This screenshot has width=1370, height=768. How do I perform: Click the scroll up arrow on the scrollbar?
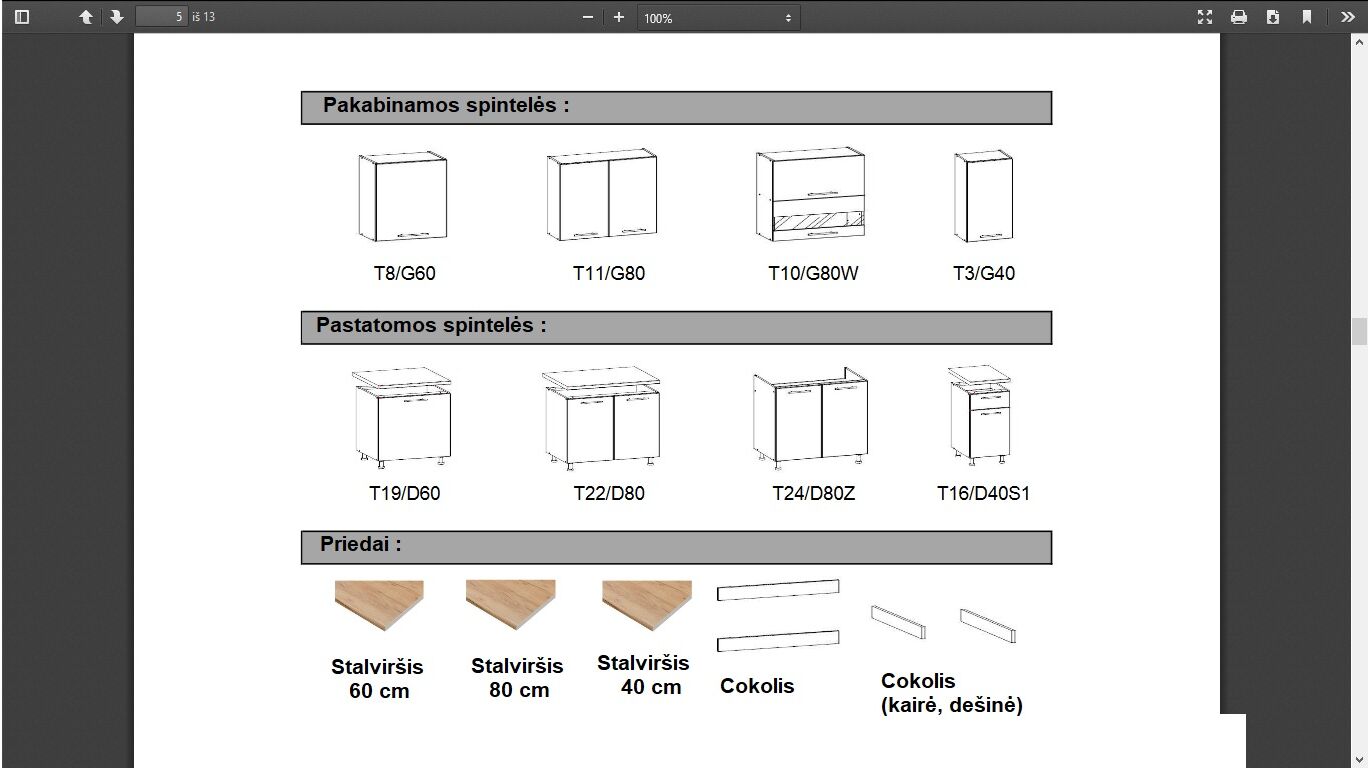[1359, 42]
